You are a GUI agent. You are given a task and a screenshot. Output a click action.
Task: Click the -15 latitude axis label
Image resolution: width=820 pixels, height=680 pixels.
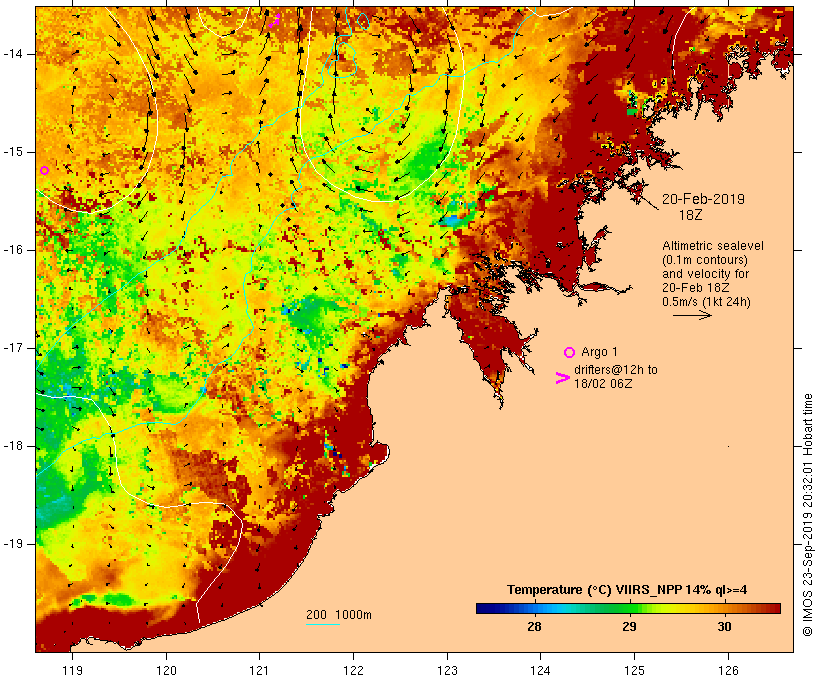click(x=13, y=152)
